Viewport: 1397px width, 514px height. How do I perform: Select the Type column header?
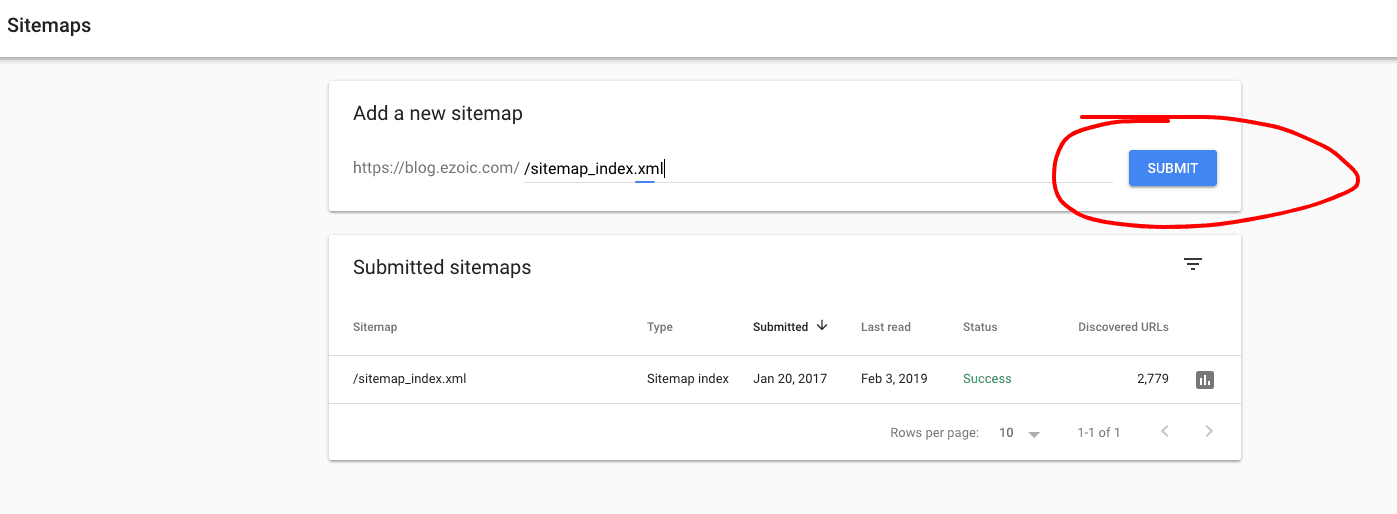coord(660,327)
